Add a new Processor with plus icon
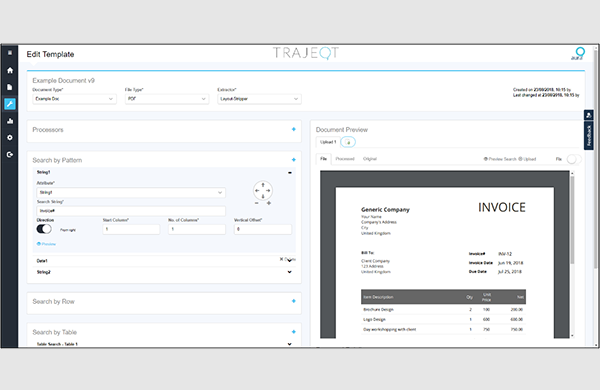The height and width of the screenshot is (390, 600). click(293, 129)
